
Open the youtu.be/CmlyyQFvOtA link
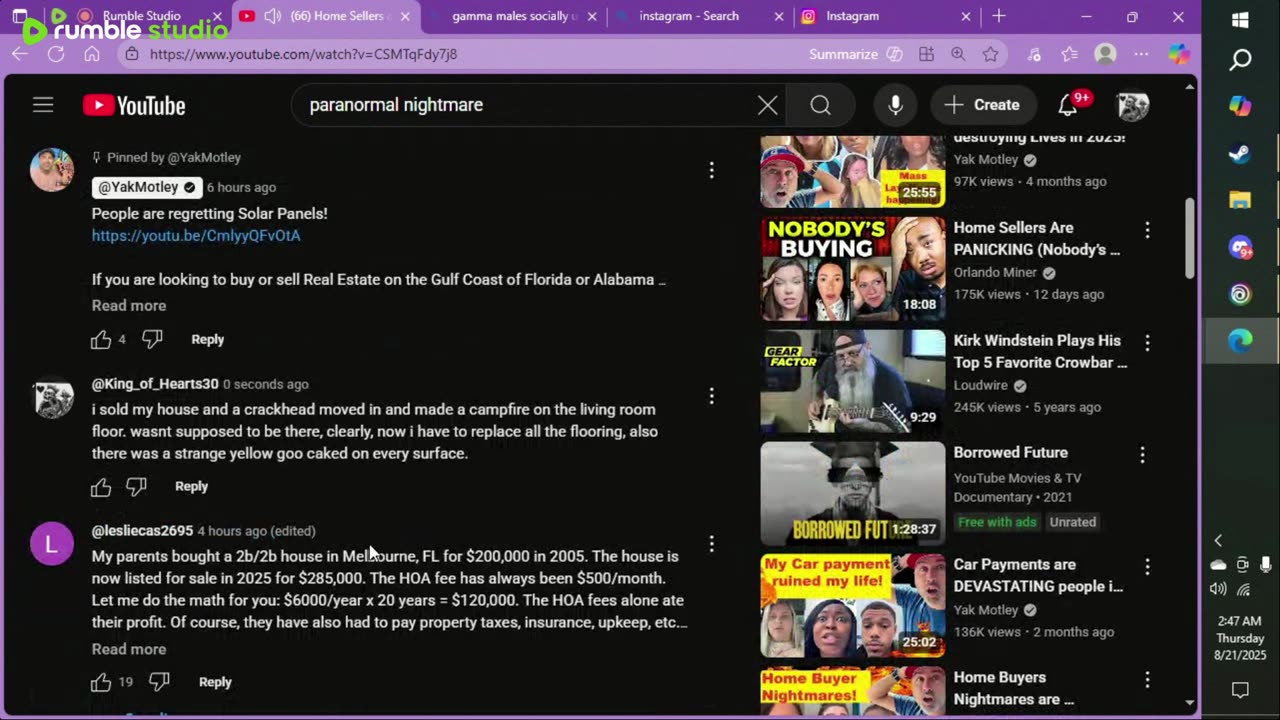coord(196,236)
